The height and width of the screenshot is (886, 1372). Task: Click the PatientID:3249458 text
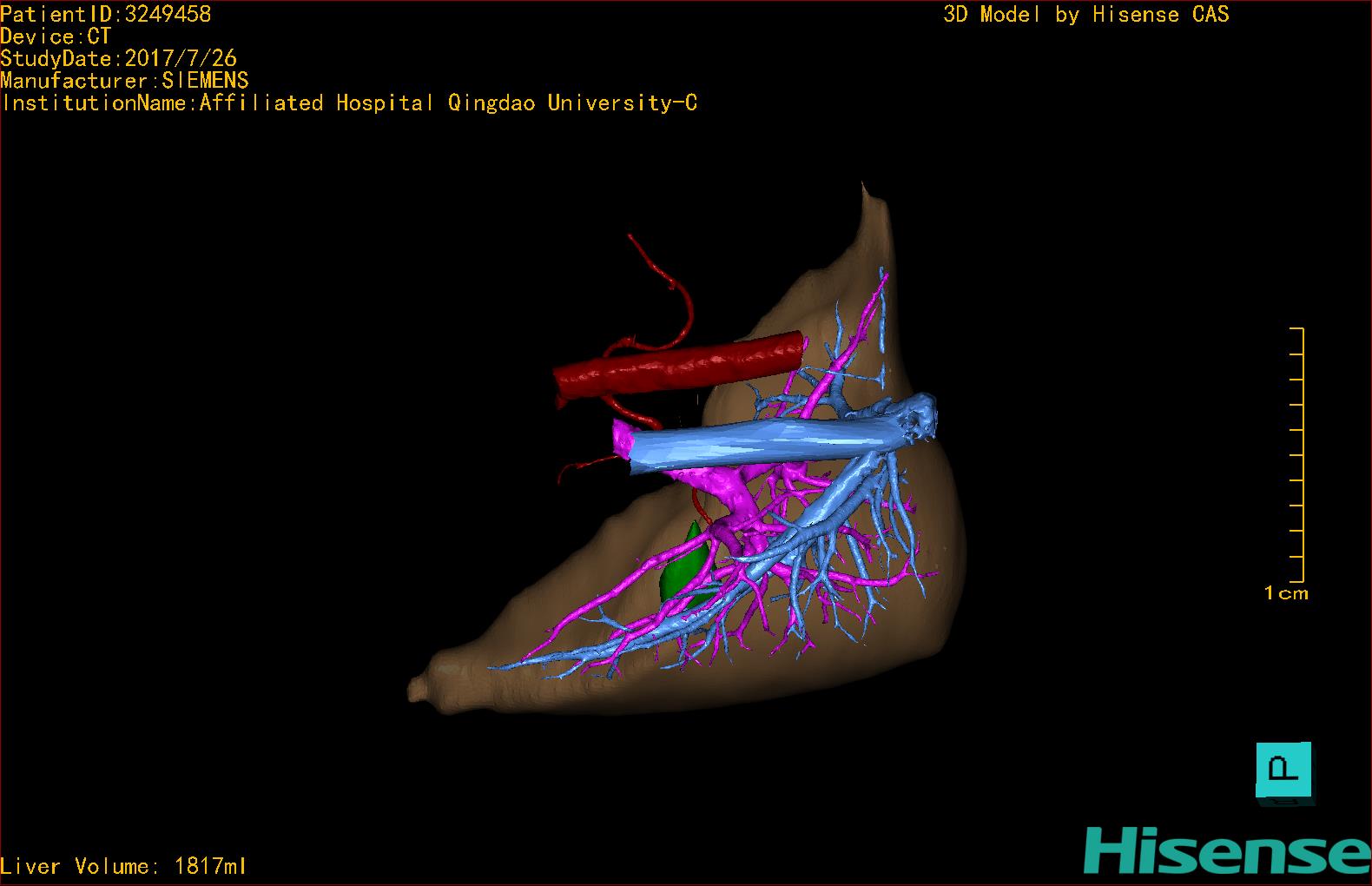[105, 14]
